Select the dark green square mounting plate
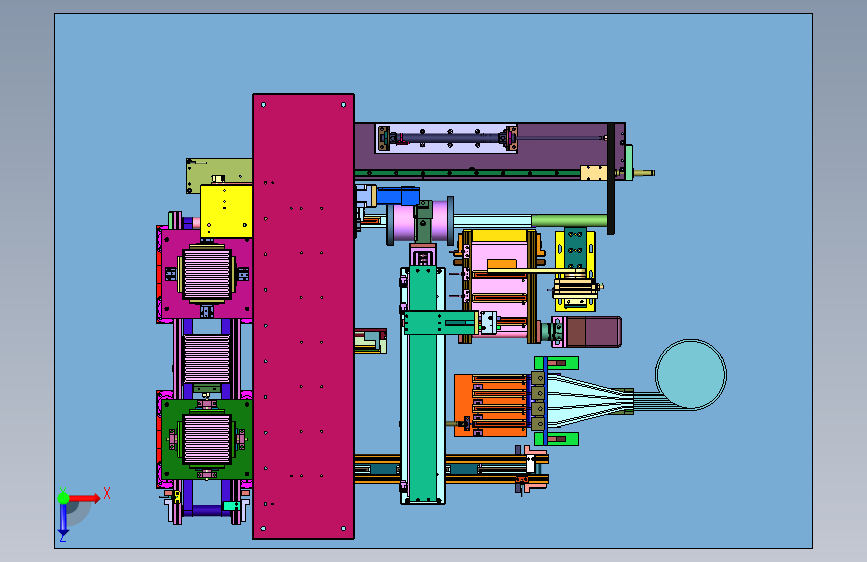 coord(206,439)
